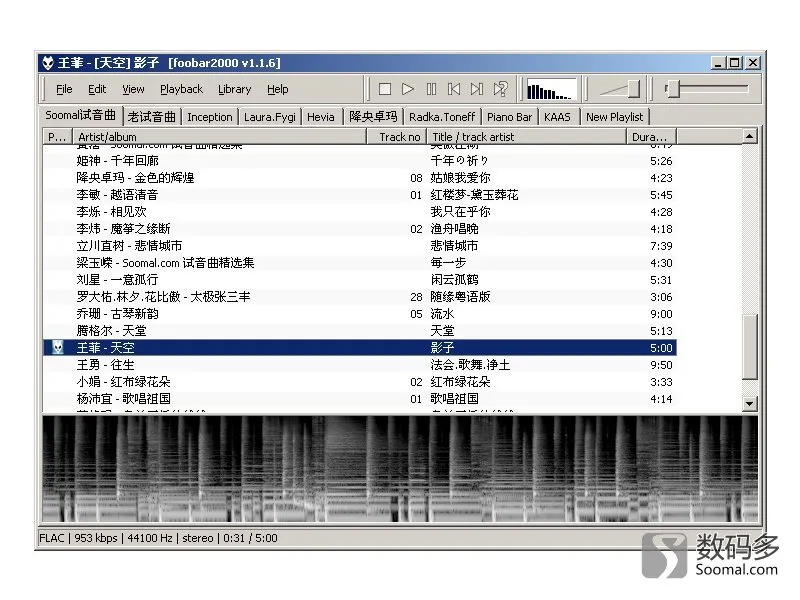Select the 王勇 - 往生 track
The image size is (800, 600).
pos(360,365)
